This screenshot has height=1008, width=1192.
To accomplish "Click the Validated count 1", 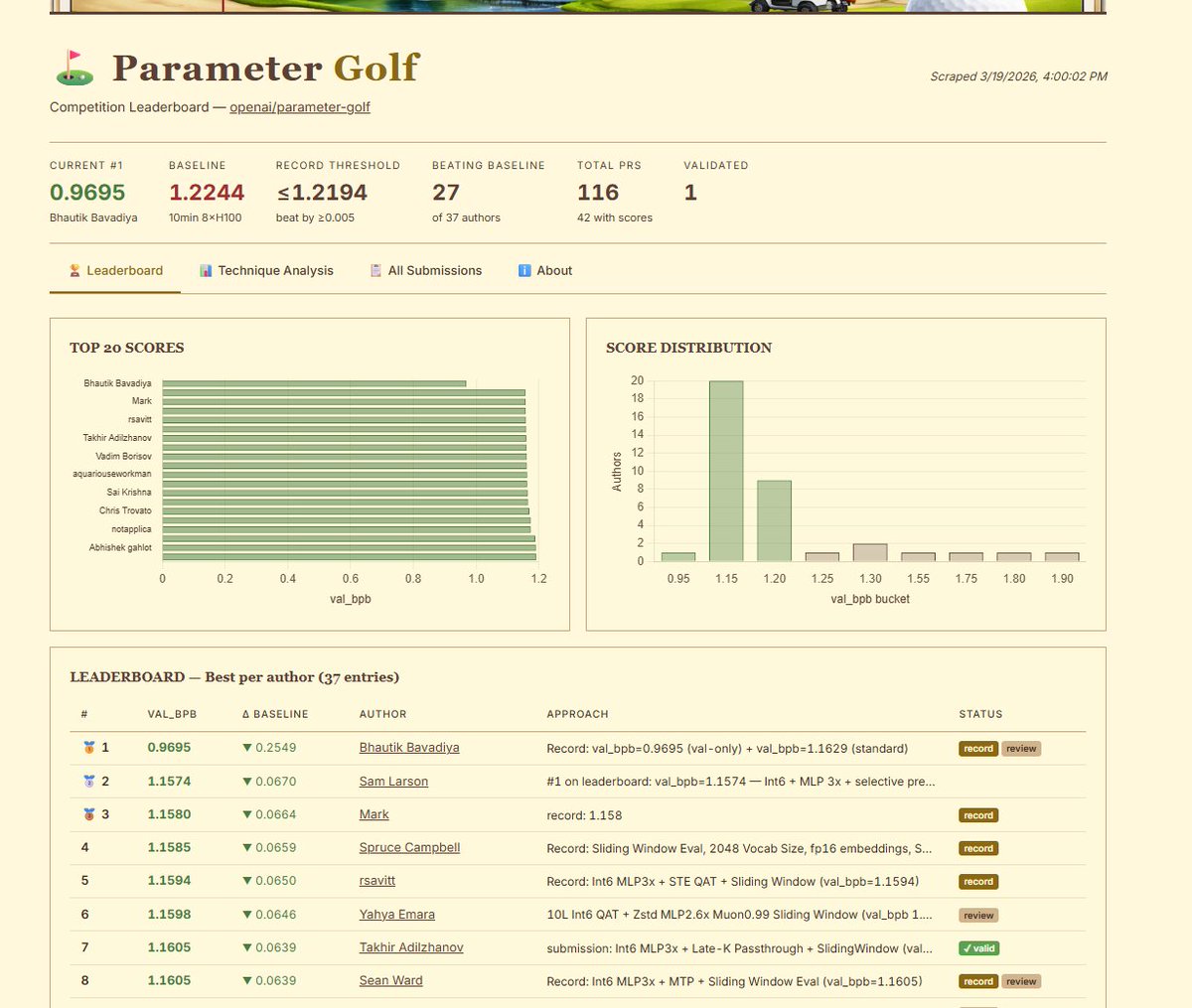I will [x=690, y=193].
